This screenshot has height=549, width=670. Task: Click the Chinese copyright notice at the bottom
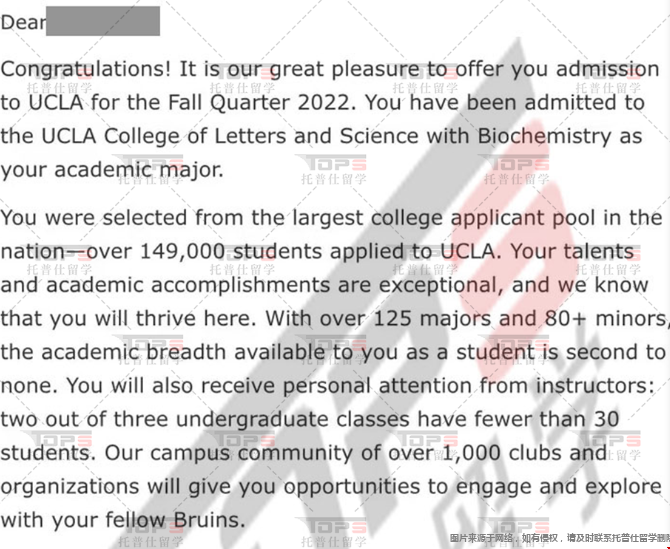559,538
